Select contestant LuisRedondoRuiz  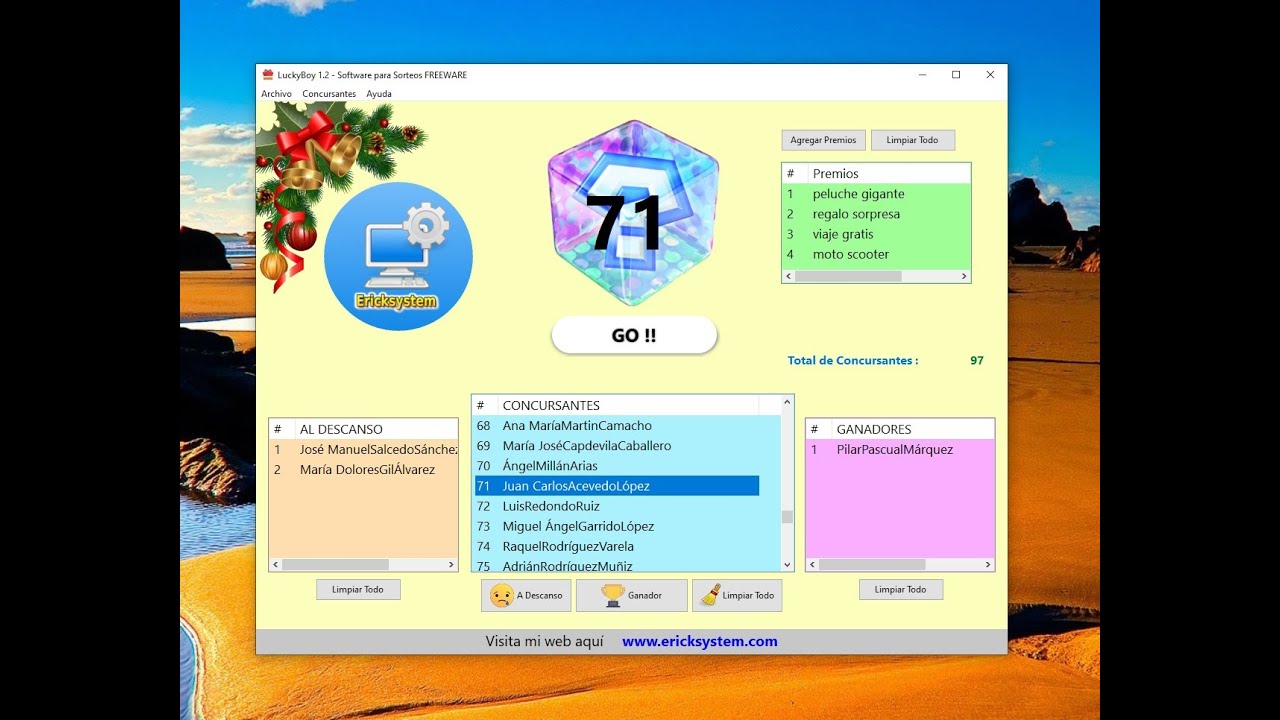(x=617, y=506)
